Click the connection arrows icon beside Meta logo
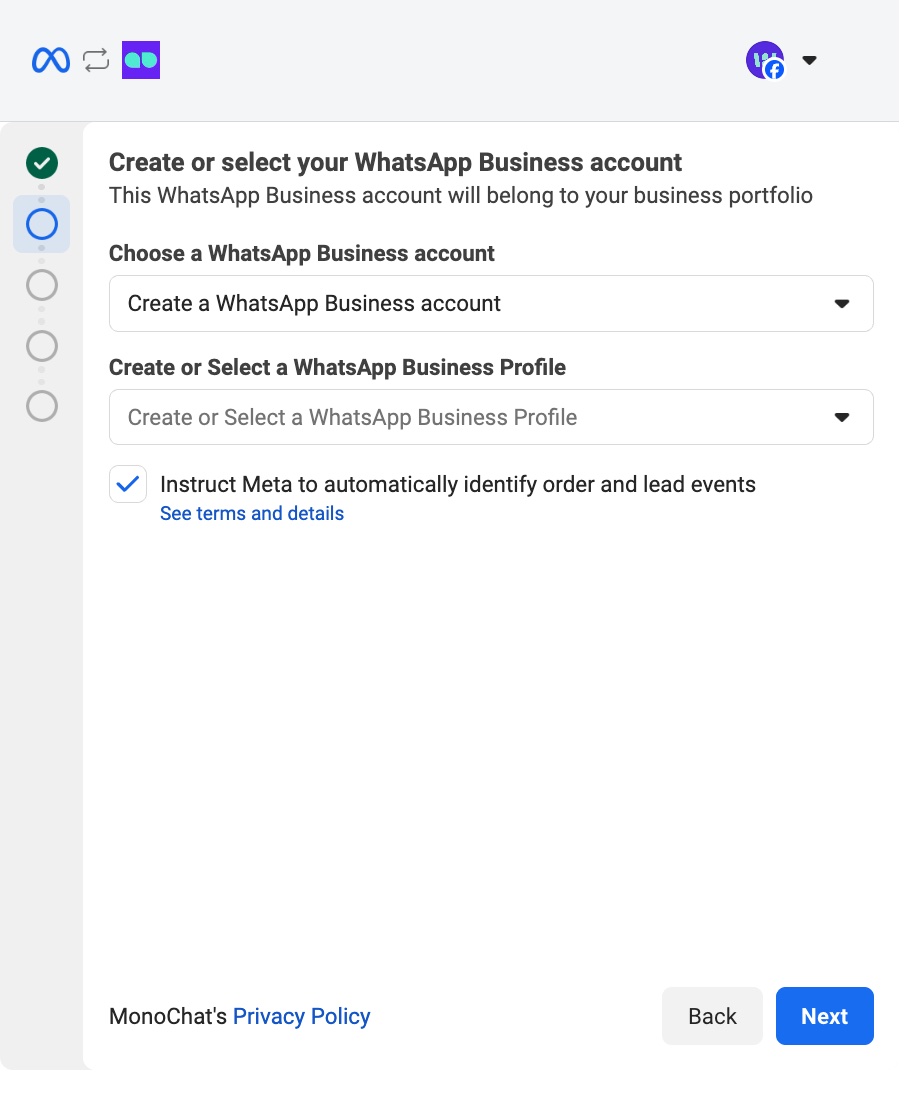This screenshot has height=1094, width=904. click(95, 60)
